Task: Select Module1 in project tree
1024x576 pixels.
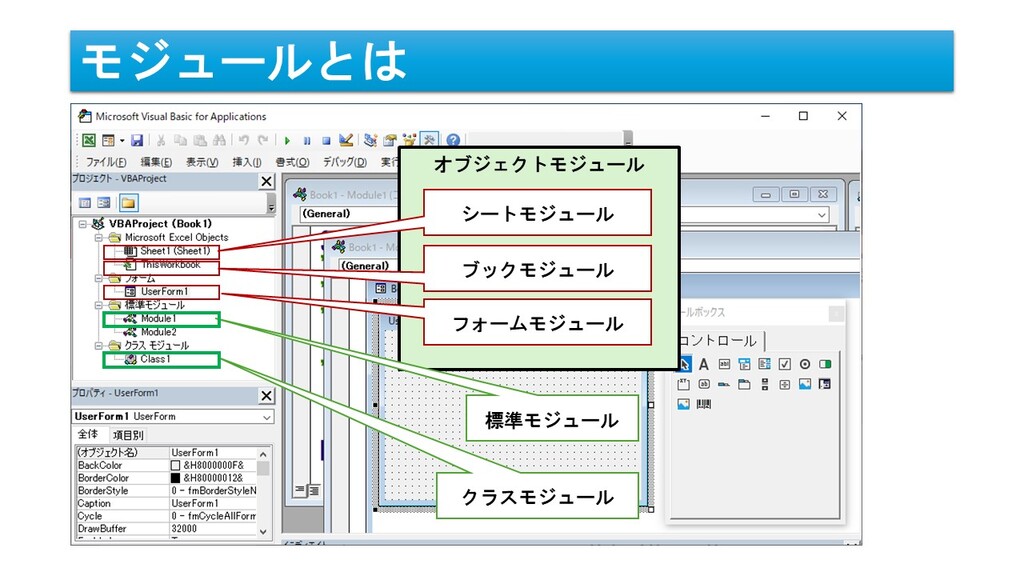Action: pos(158,319)
